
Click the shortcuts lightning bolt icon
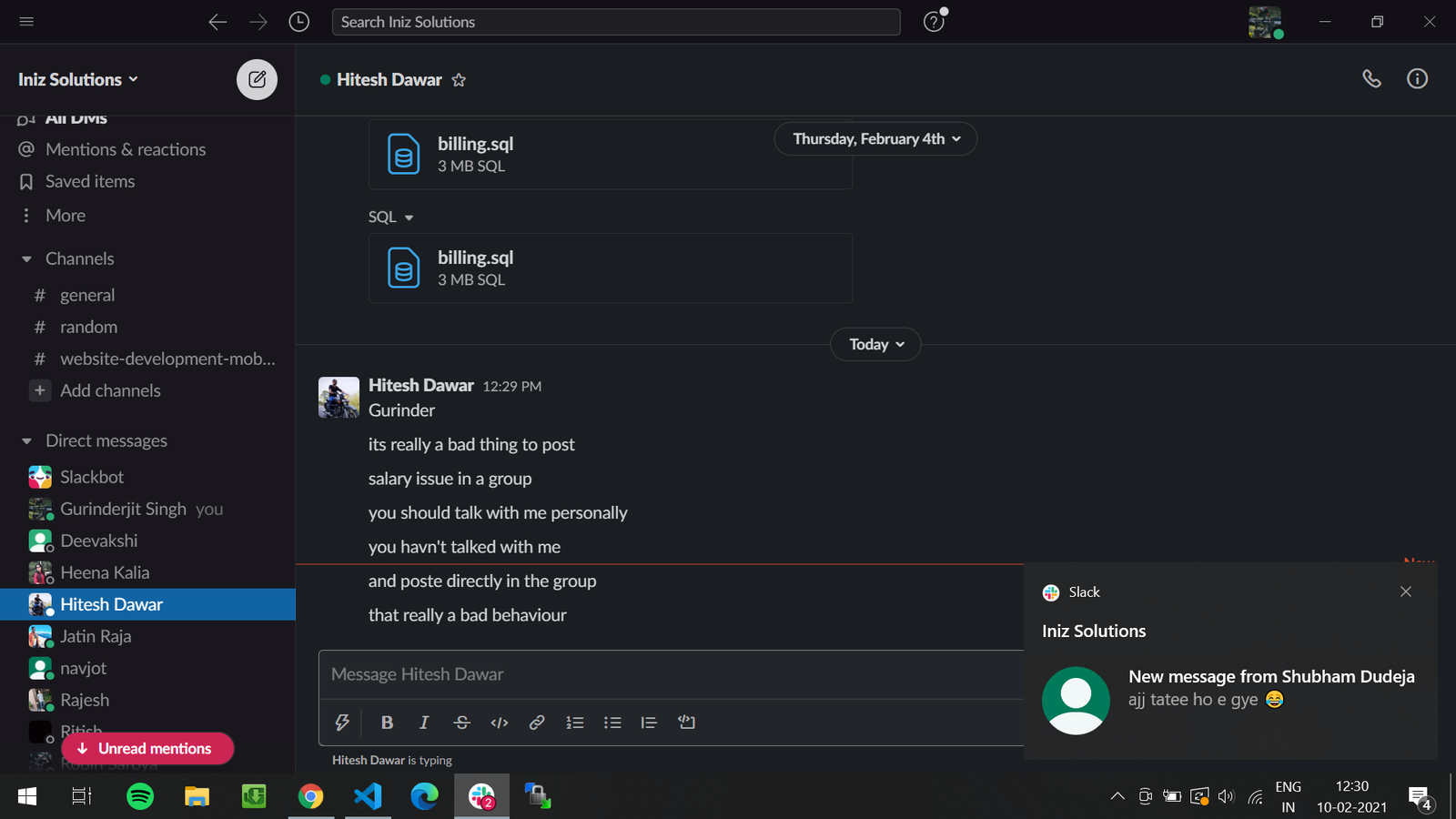pos(342,723)
